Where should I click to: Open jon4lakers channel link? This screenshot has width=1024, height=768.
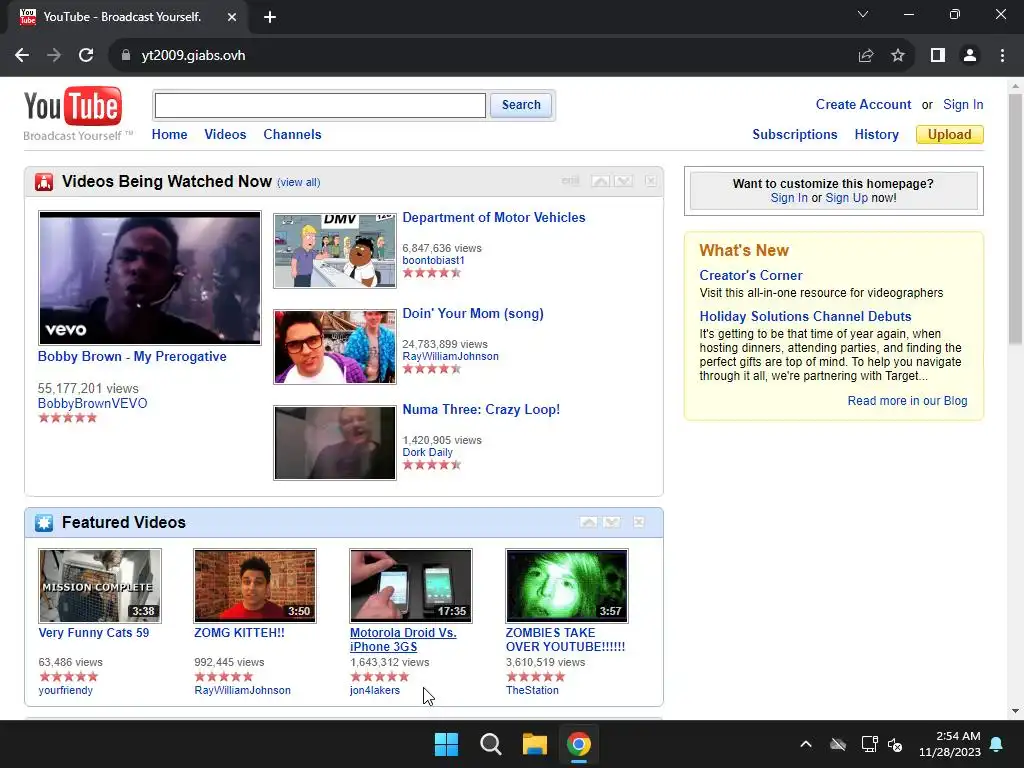point(375,690)
